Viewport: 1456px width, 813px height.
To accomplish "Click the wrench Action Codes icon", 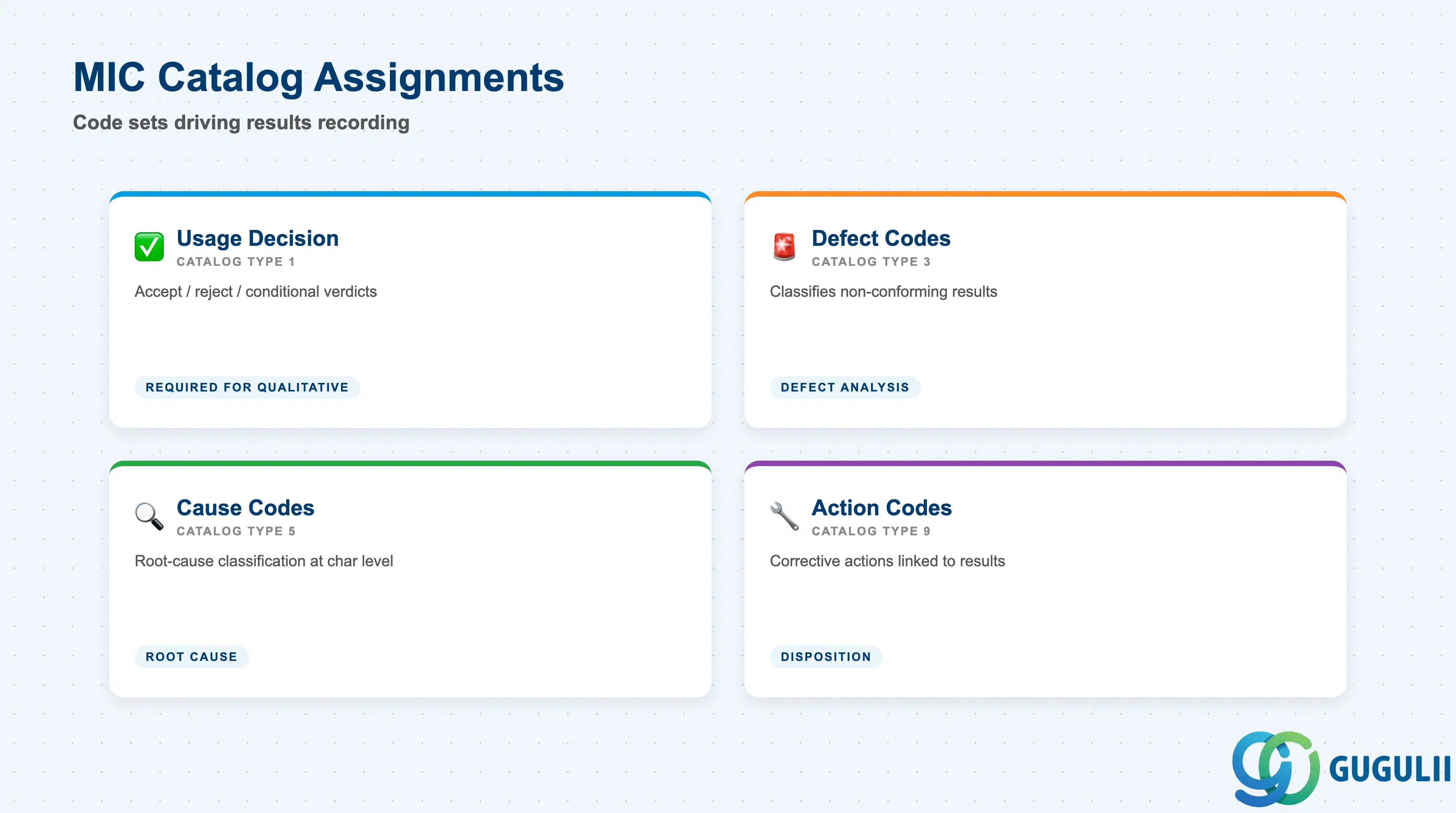I will [784, 516].
